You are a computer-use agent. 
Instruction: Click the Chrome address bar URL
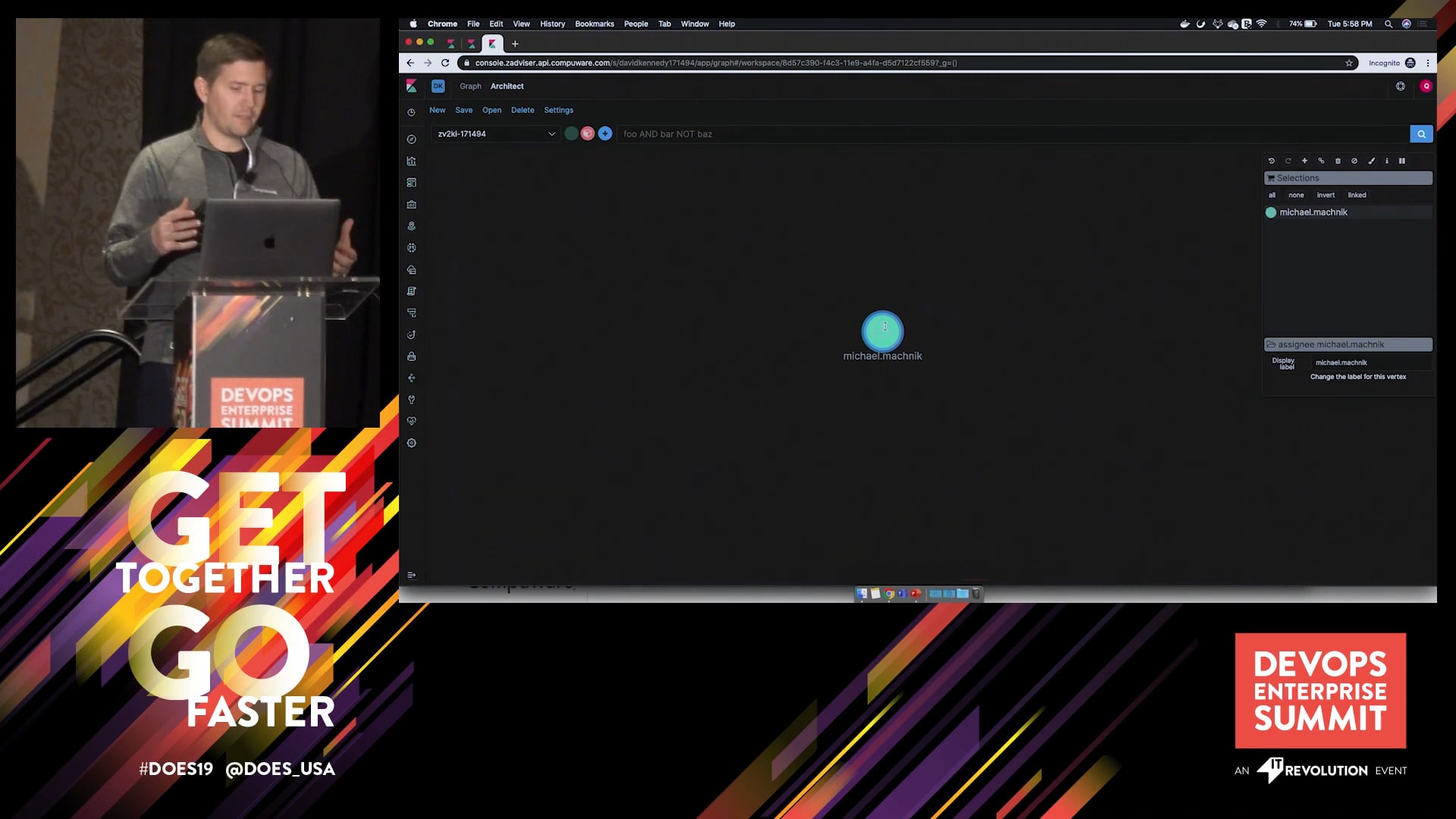click(716, 63)
